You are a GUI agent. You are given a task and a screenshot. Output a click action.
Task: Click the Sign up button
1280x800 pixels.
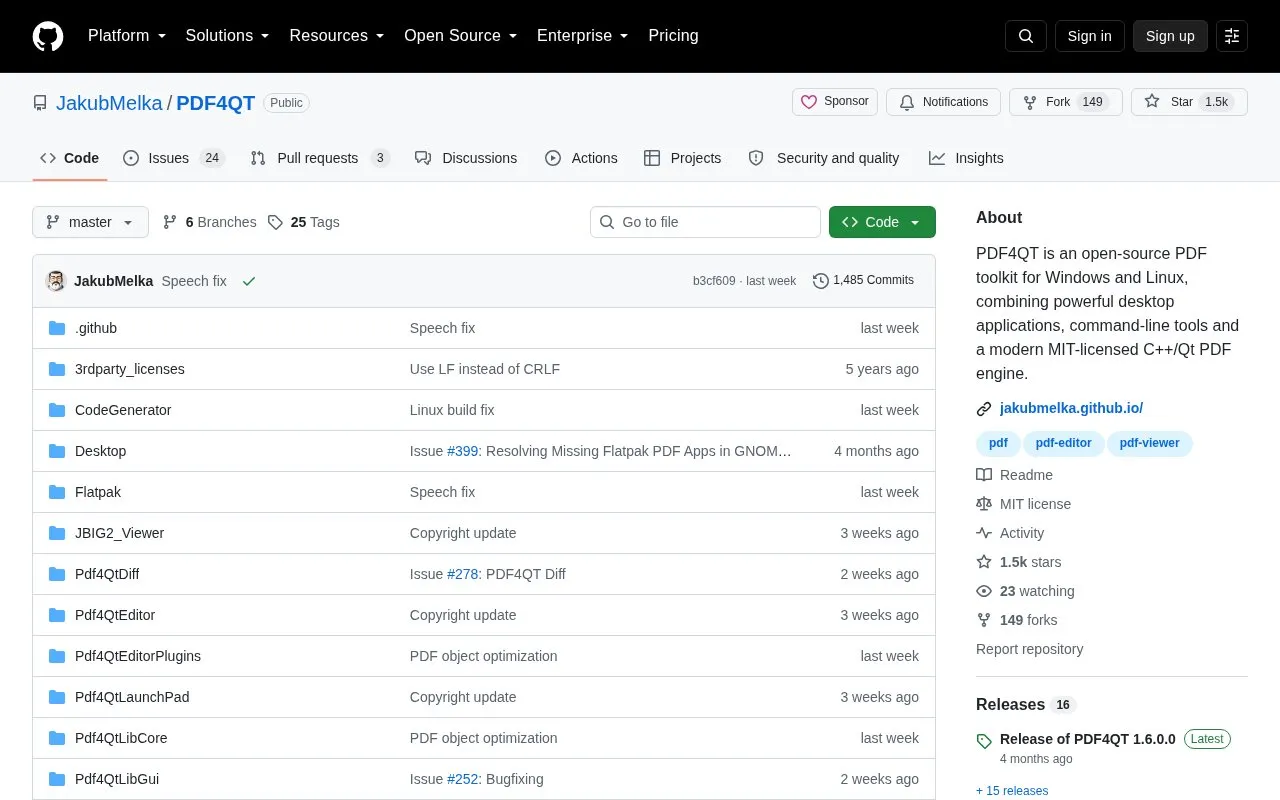click(1170, 36)
